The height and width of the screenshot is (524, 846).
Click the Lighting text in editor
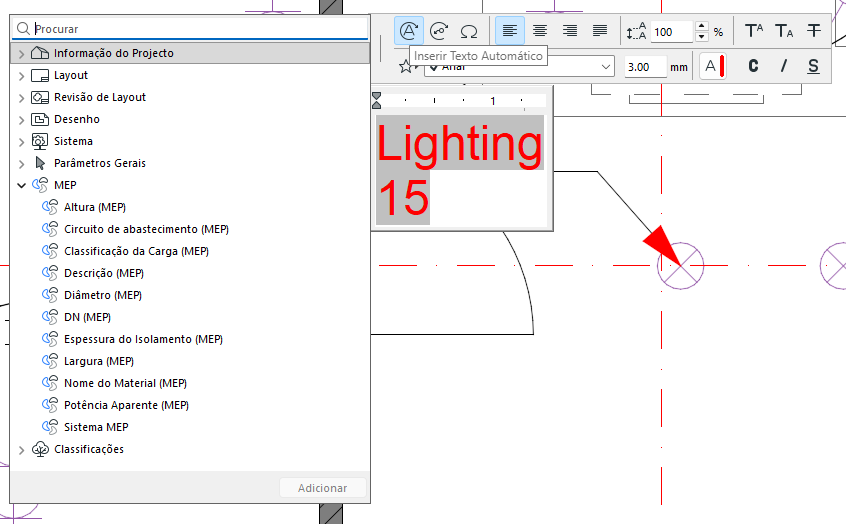(459, 144)
